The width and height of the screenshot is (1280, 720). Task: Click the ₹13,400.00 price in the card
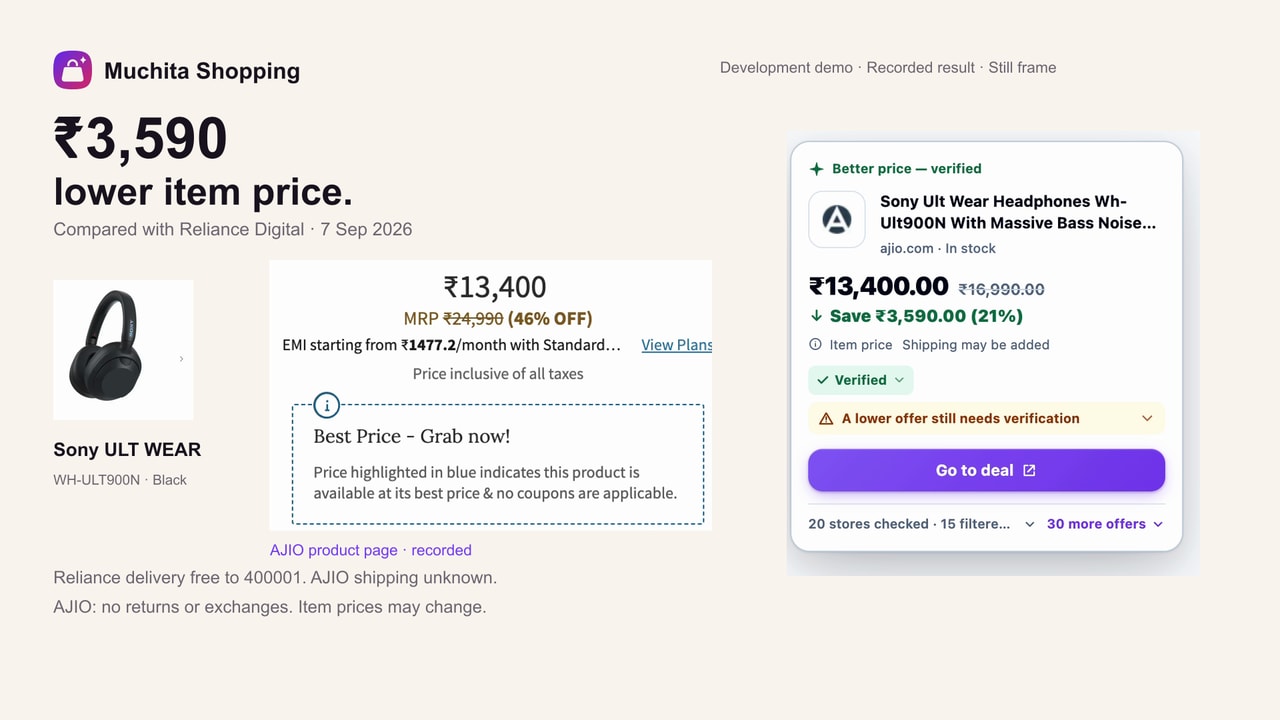[x=878, y=286]
